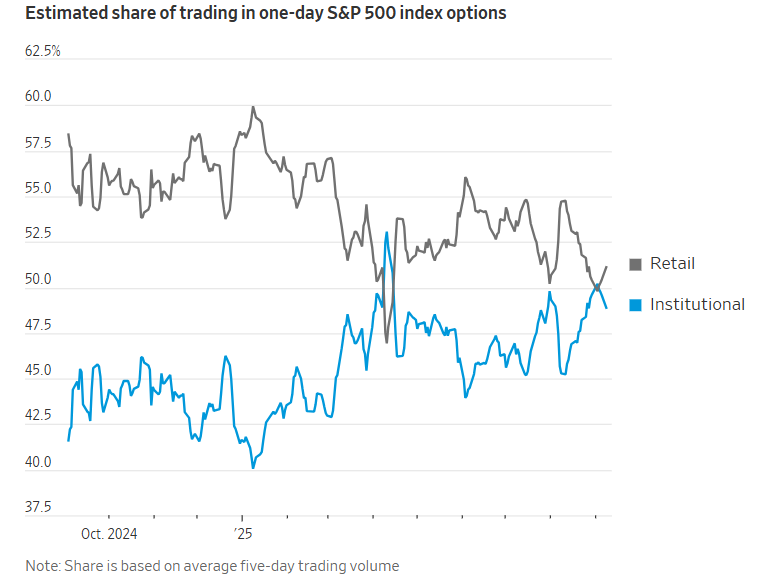This screenshot has height=581, width=757.
Task: Click the 52.5 y-axis label
Action: (x=38, y=233)
